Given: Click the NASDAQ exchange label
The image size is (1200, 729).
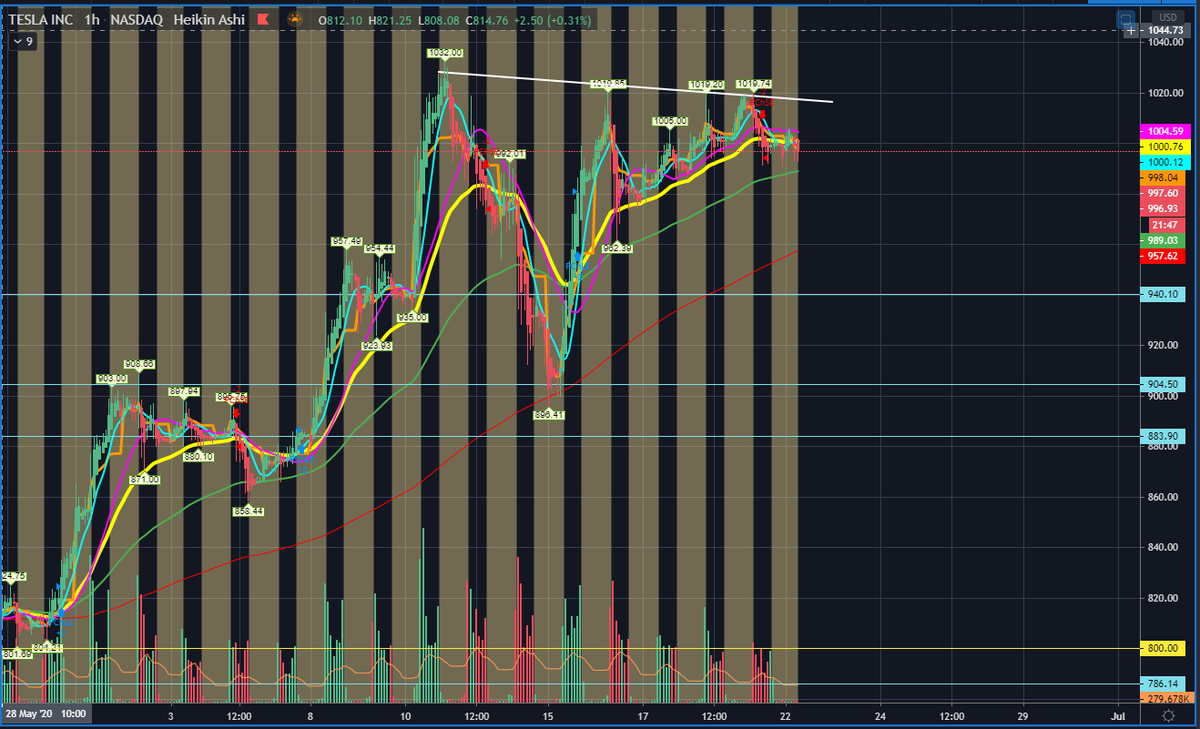Looking at the screenshot, I should click(138, 20).
